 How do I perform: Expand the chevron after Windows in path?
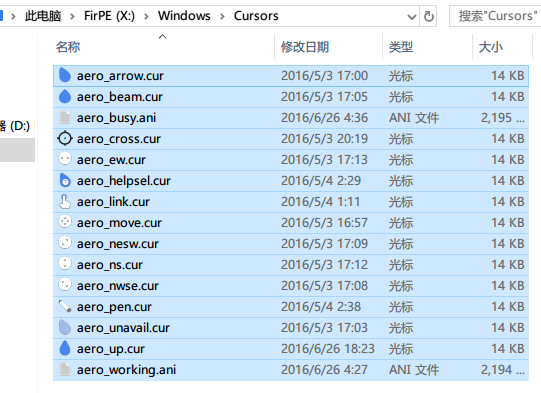222,16
